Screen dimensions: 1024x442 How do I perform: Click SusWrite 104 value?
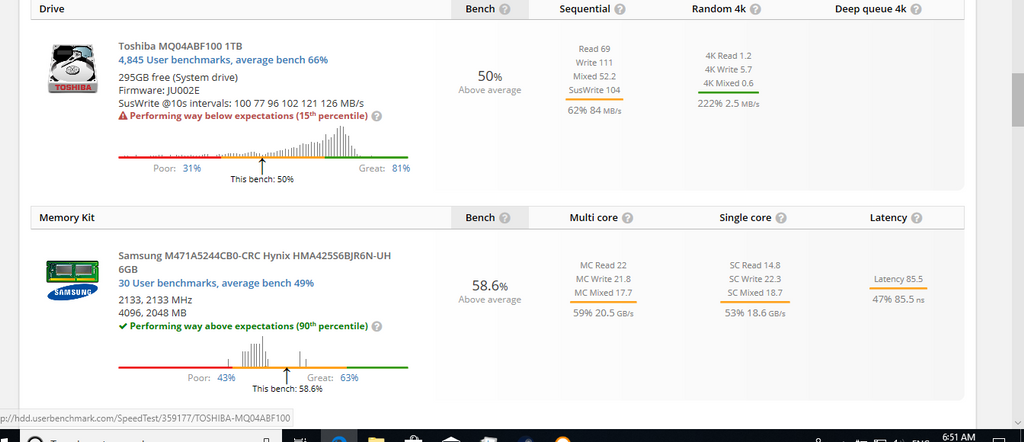tap(594, 90)
